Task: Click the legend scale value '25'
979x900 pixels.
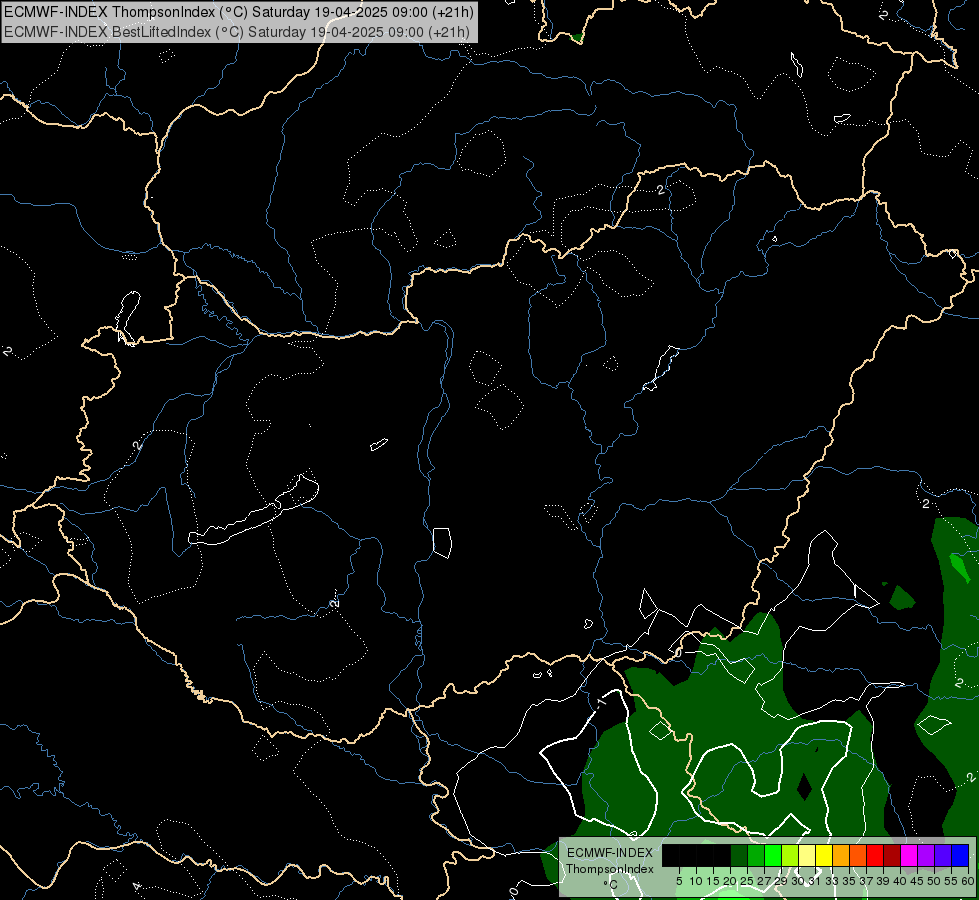Action: tap(747, 881)
